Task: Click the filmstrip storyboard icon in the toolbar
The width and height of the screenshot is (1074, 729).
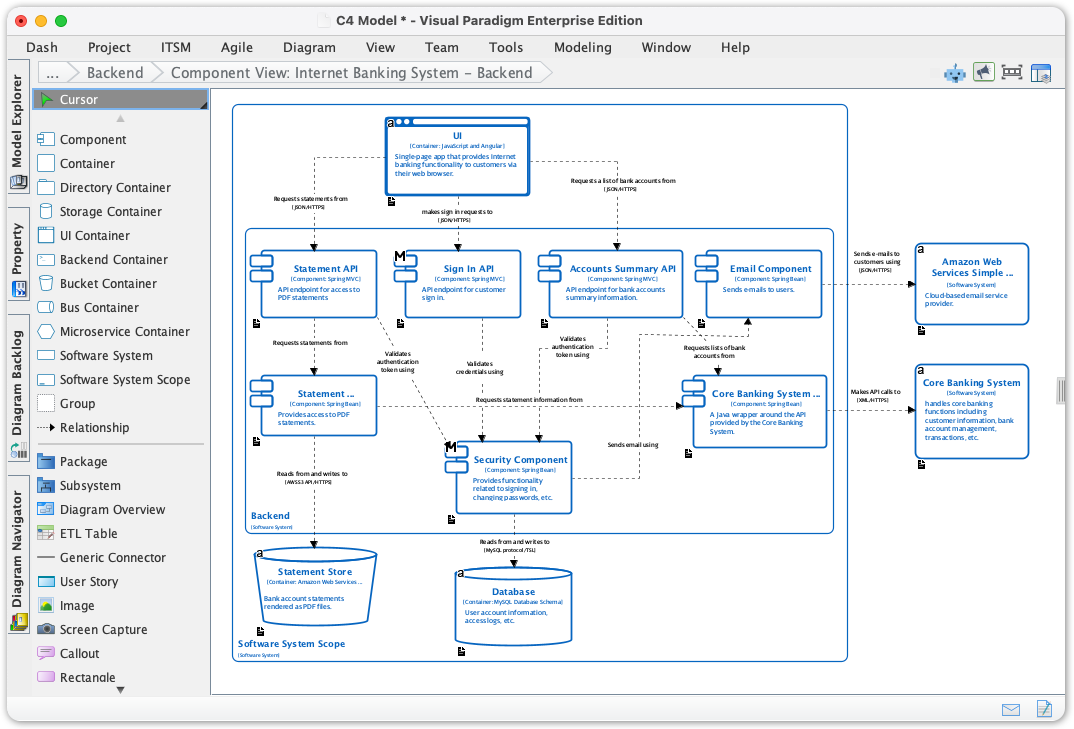Action: point(1011,72)
